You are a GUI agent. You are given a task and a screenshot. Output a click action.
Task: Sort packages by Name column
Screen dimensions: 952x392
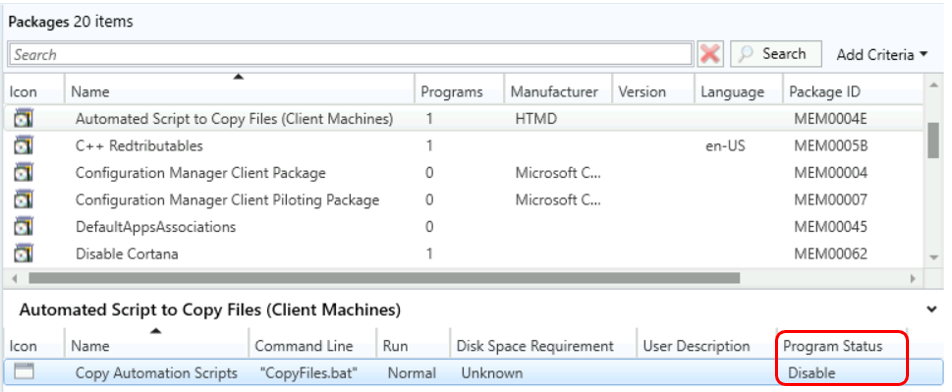point(239,92)
